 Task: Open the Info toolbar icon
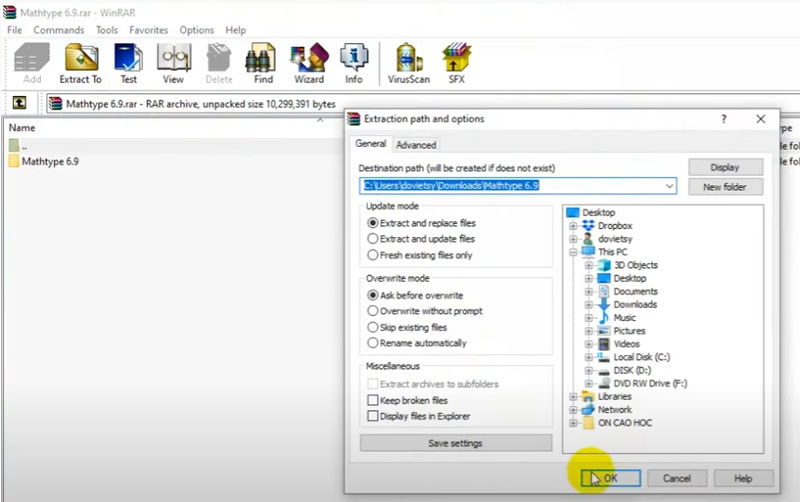[x=354, y=63]
